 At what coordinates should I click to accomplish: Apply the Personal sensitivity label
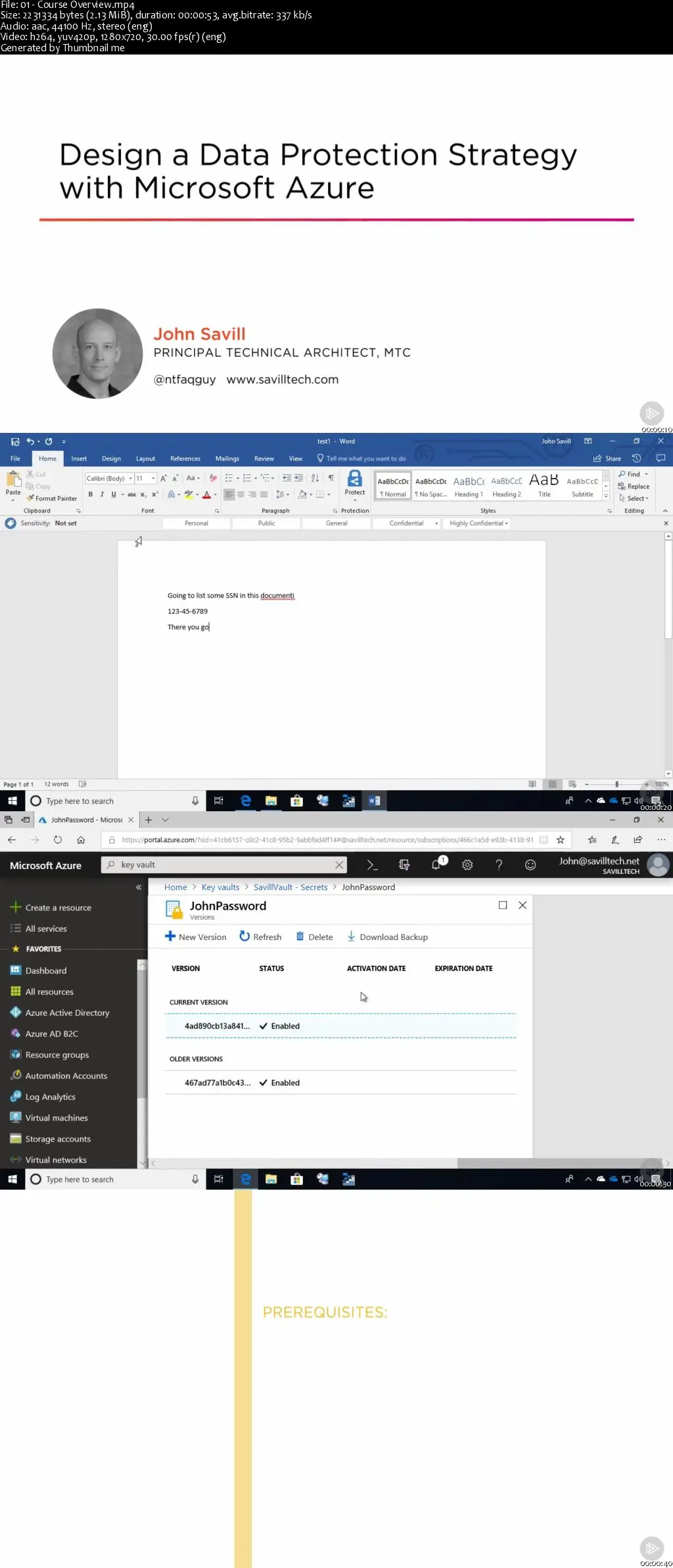(x=196, y=524)
